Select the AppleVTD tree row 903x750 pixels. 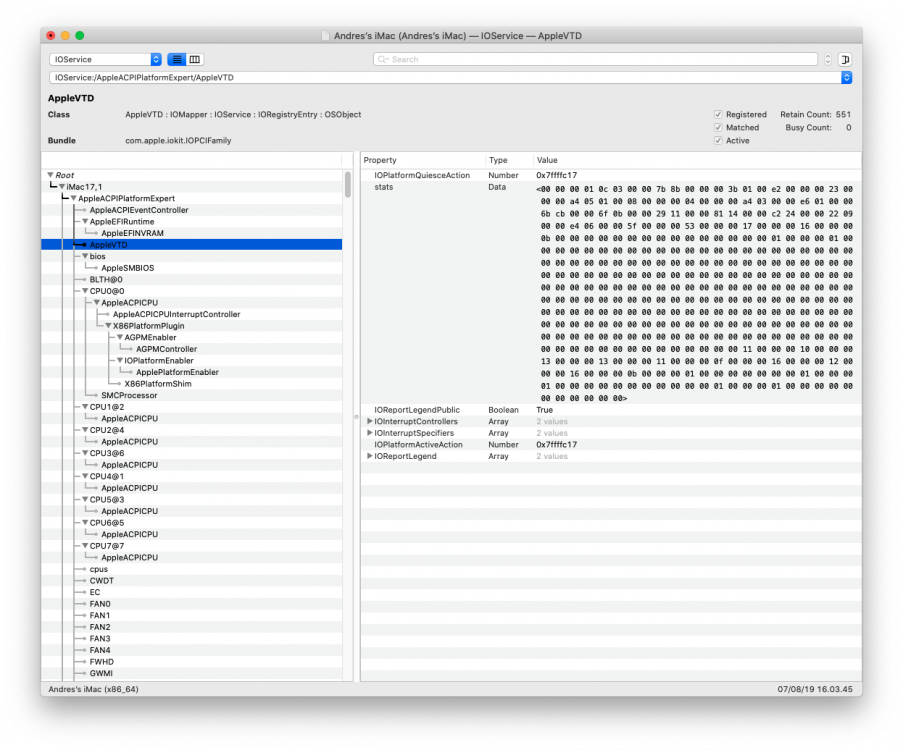coord(192,245)
